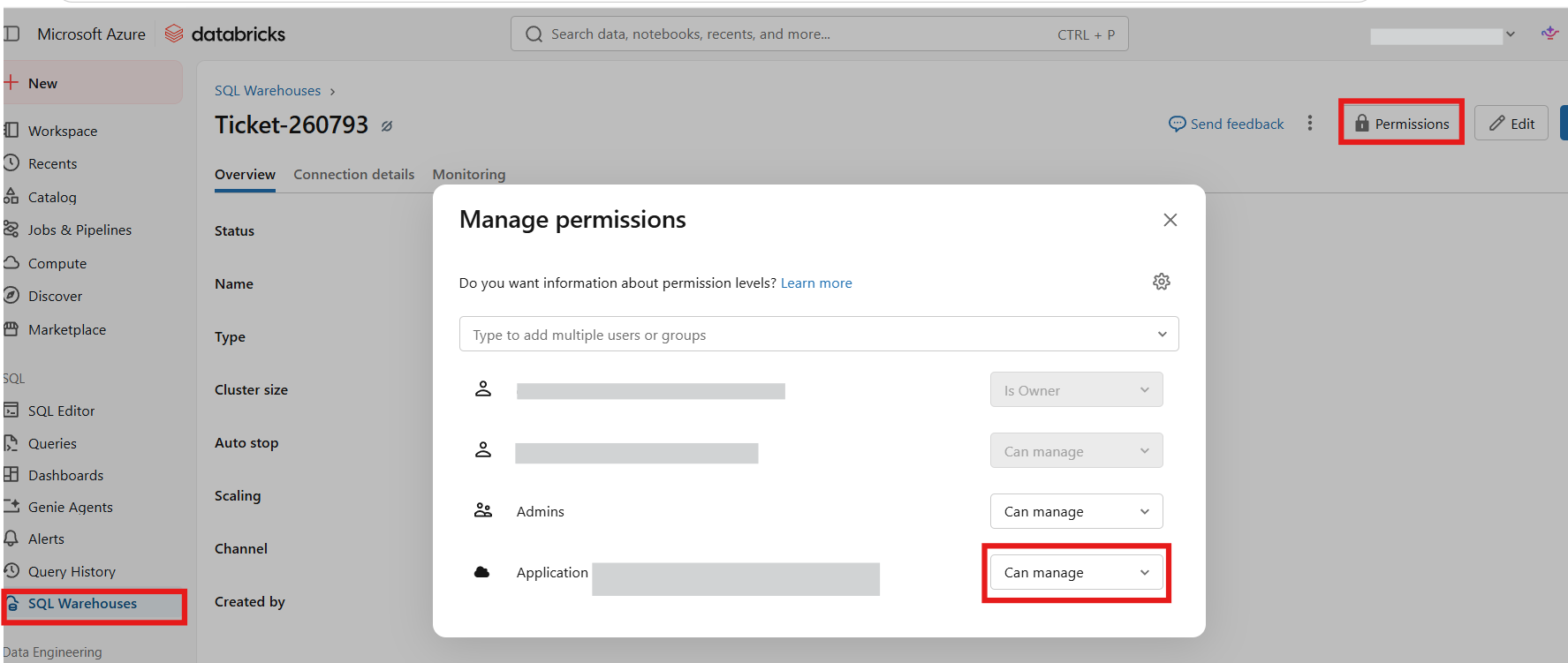The image size is (1568, 663).
Task: Click the search data and notebooks field
Action: click(x=819, y=34)
